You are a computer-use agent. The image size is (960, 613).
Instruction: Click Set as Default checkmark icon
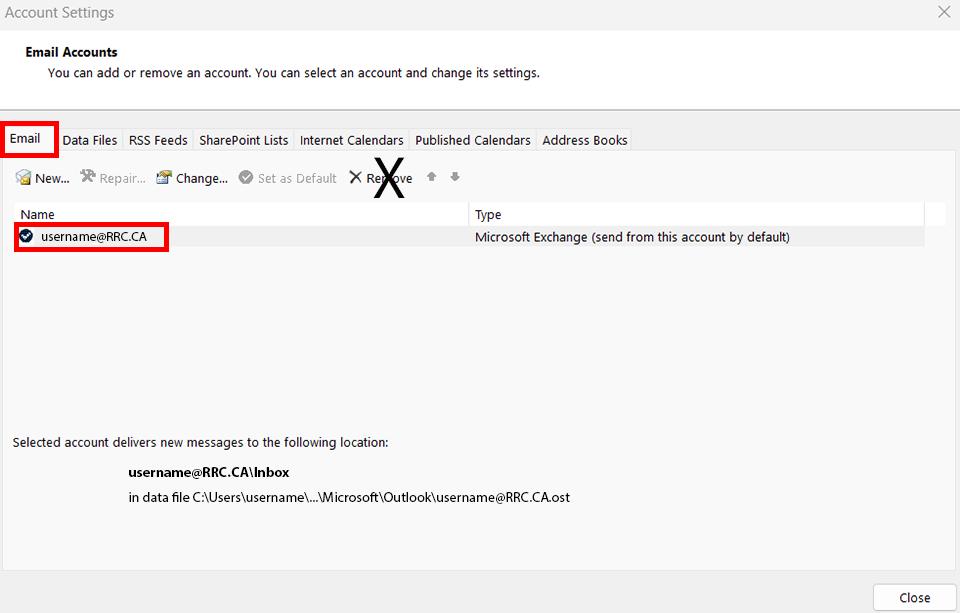(246, 178)
